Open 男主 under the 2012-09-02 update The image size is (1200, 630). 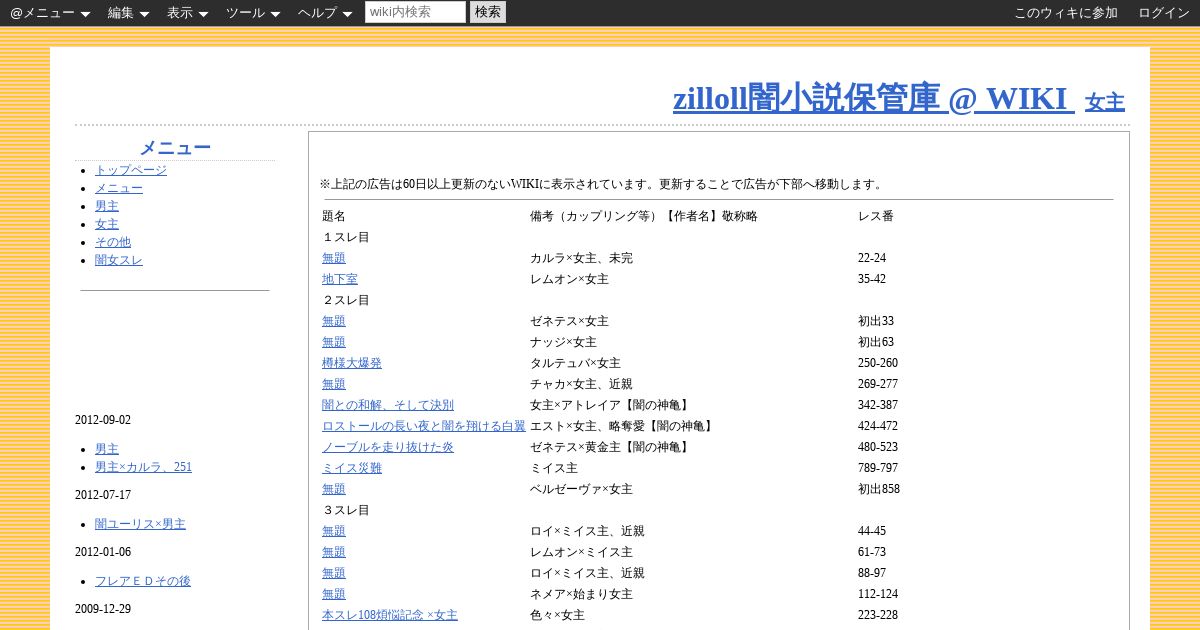pyautogui.click(x=107, y=449)
